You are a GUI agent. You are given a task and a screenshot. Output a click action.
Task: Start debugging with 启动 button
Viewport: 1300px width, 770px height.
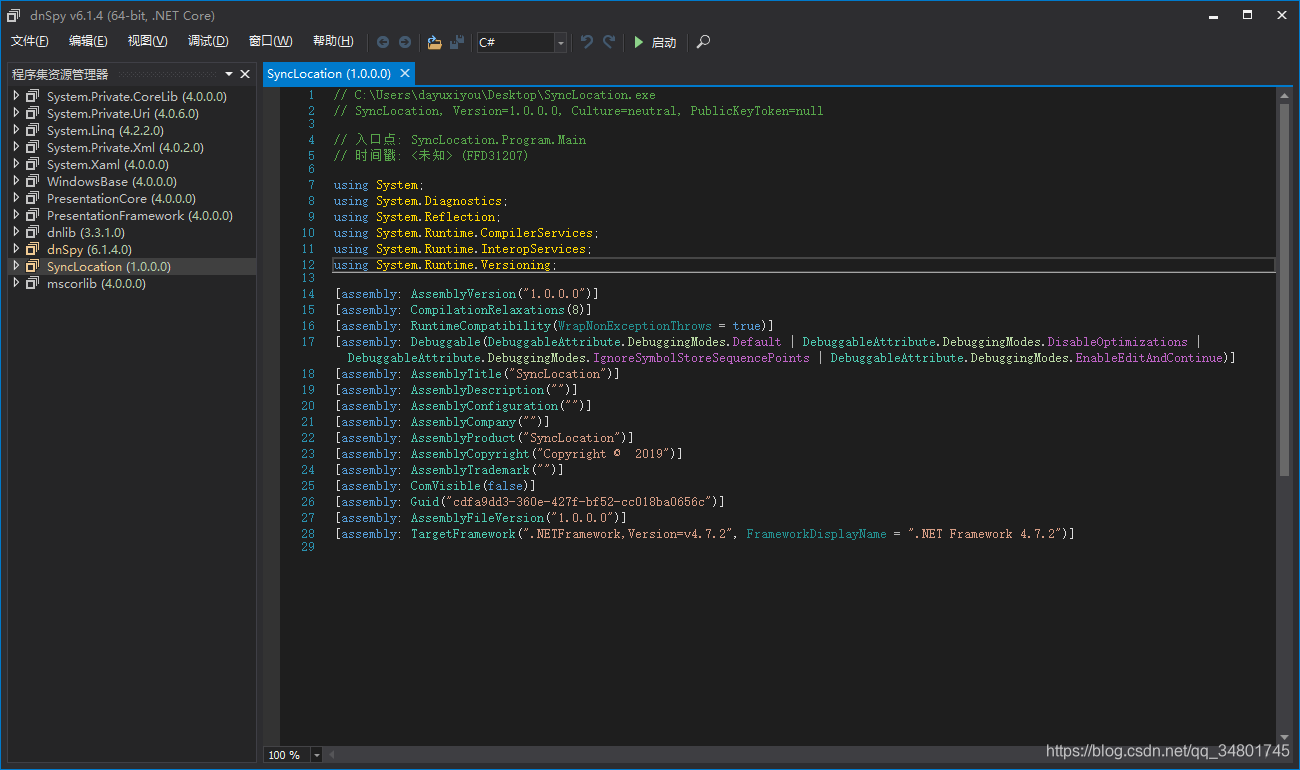(x=655, y=42)
